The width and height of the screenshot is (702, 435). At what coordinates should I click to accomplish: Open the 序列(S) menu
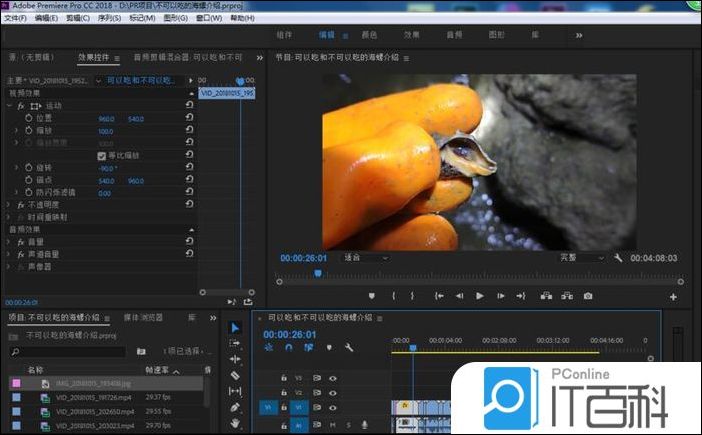point(108,18)
